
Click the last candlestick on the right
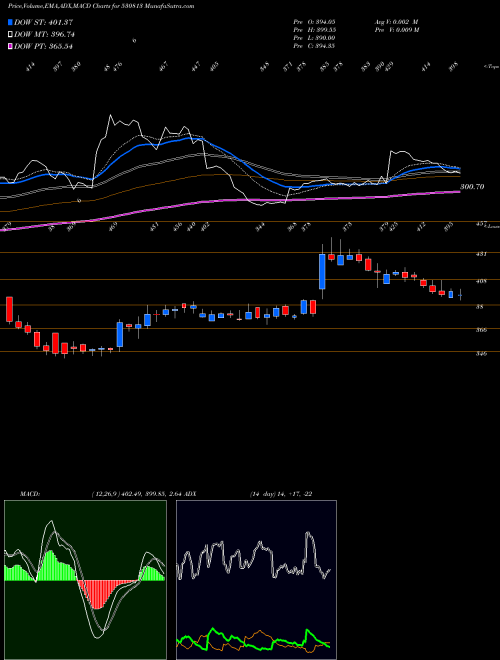point(460,295)
